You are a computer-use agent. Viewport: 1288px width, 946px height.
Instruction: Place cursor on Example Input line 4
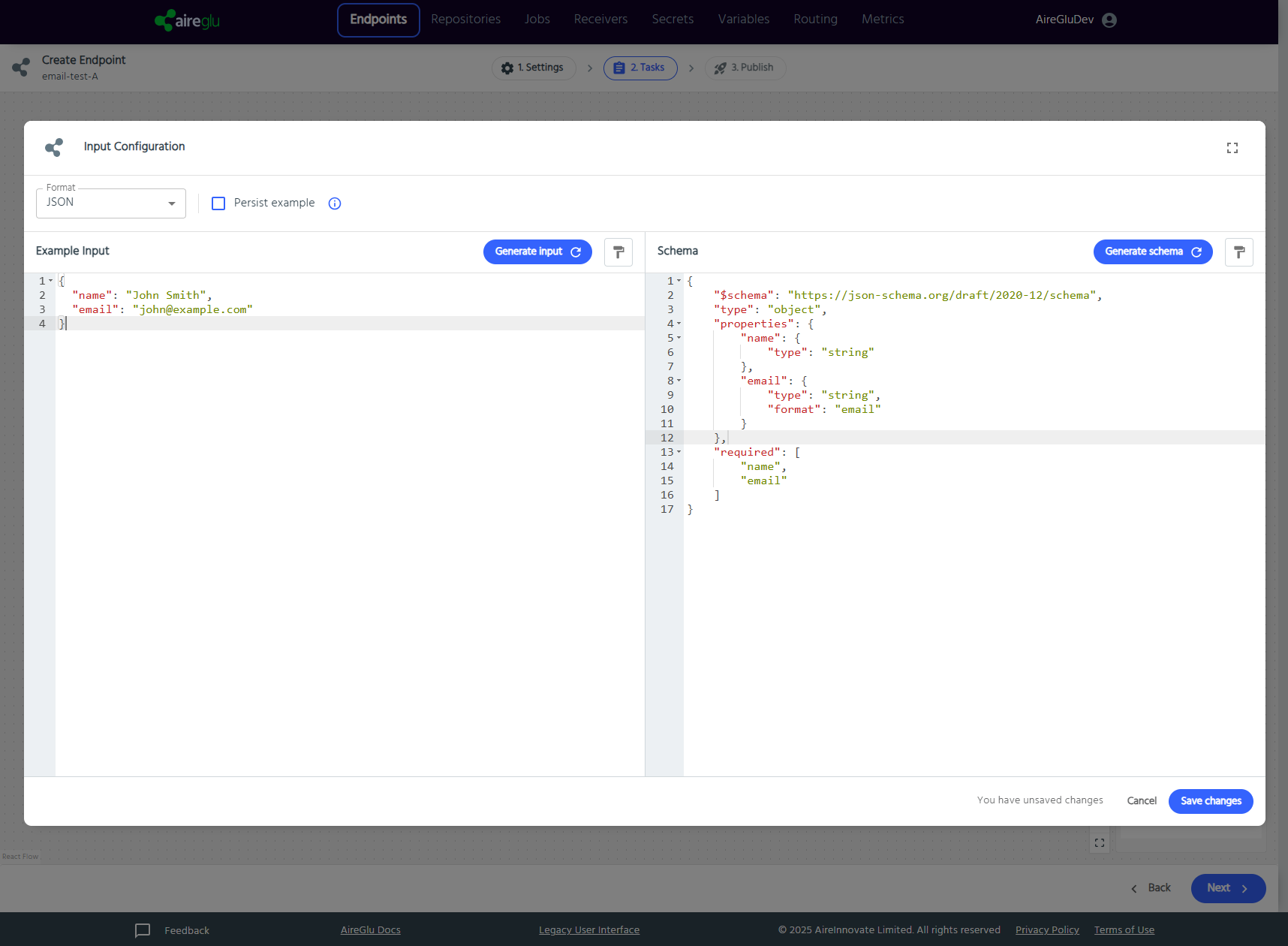[x=350, y=324]
